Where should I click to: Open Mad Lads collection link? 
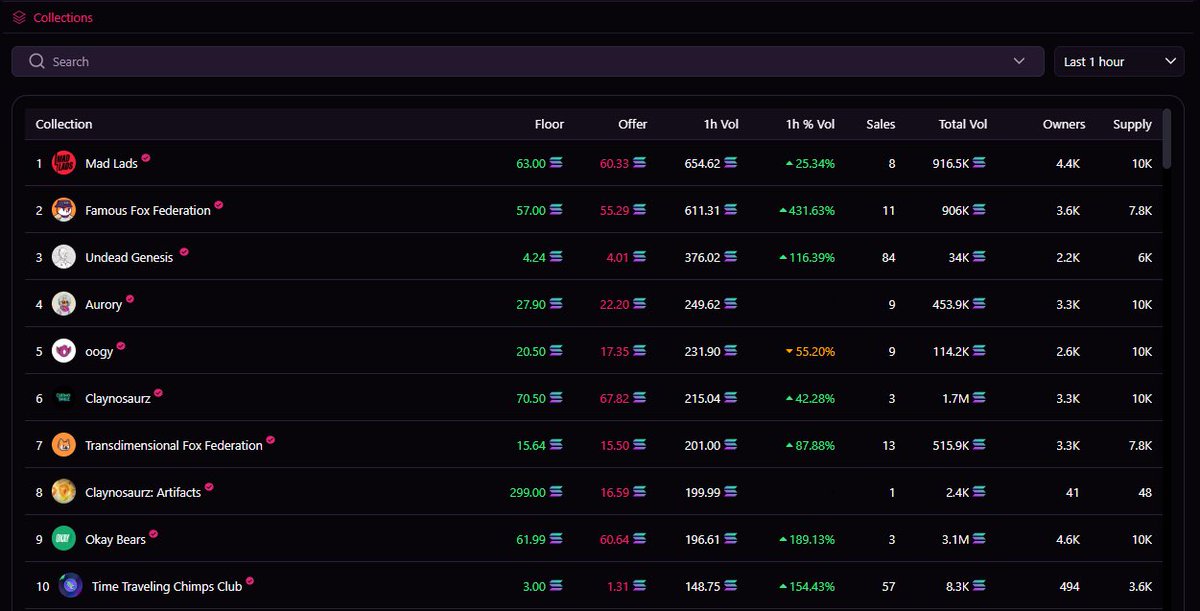111,163
